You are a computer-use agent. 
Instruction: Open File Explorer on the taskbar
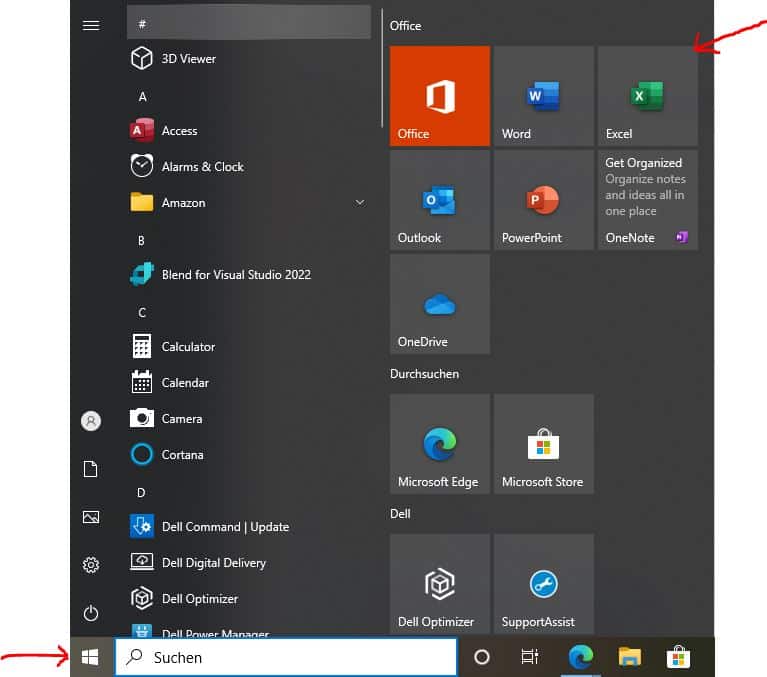630,657
